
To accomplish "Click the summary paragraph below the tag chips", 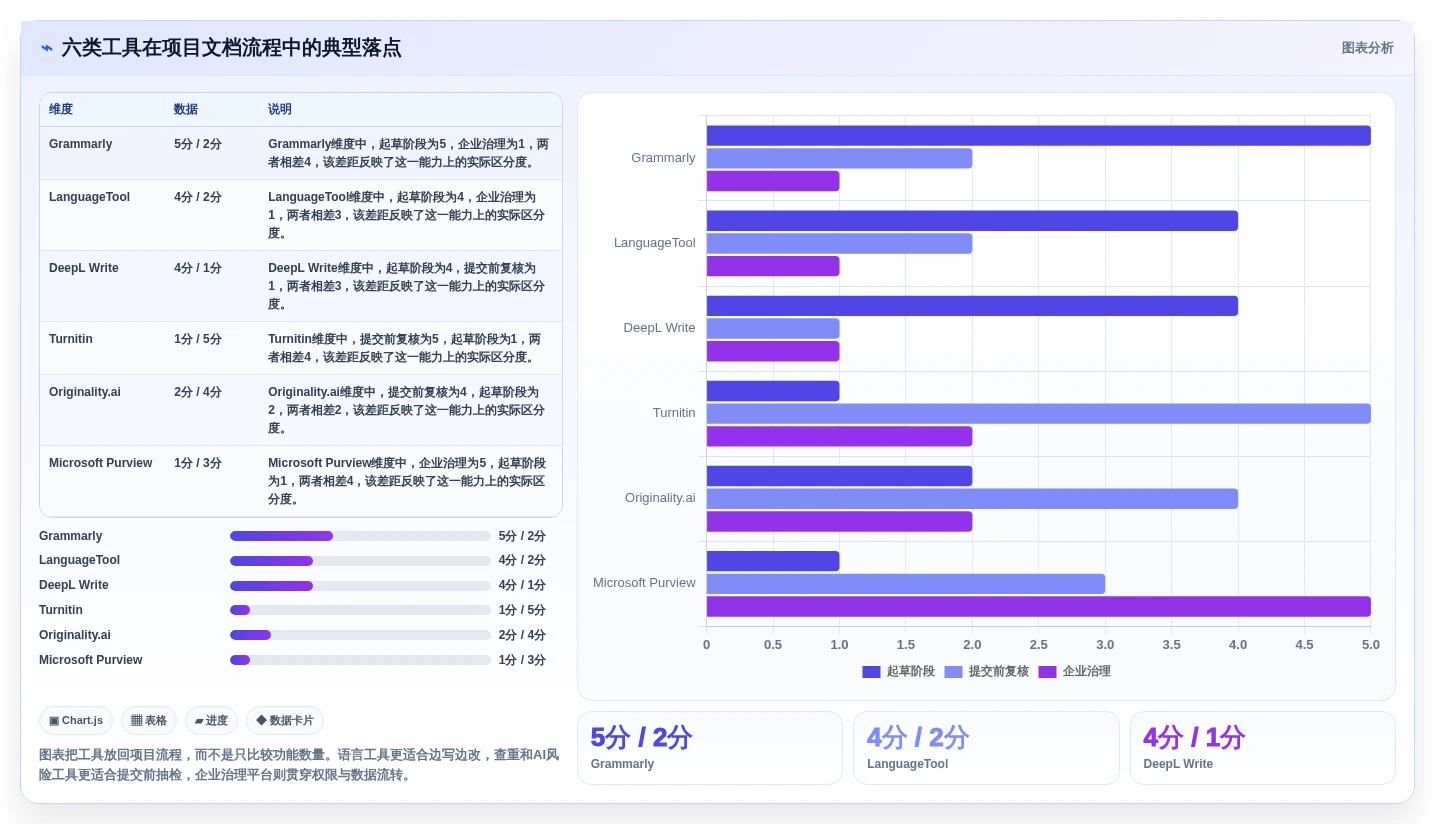I will (299, 765).
